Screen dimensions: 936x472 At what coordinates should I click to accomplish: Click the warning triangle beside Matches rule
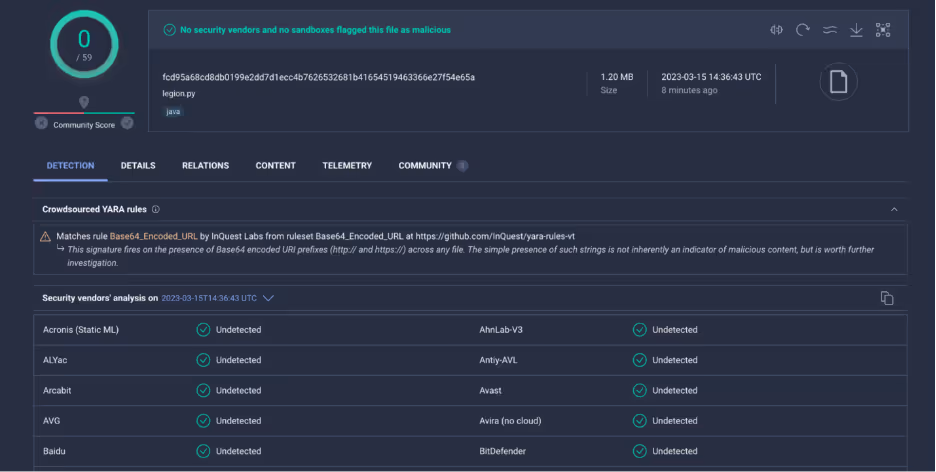point(45,237)
